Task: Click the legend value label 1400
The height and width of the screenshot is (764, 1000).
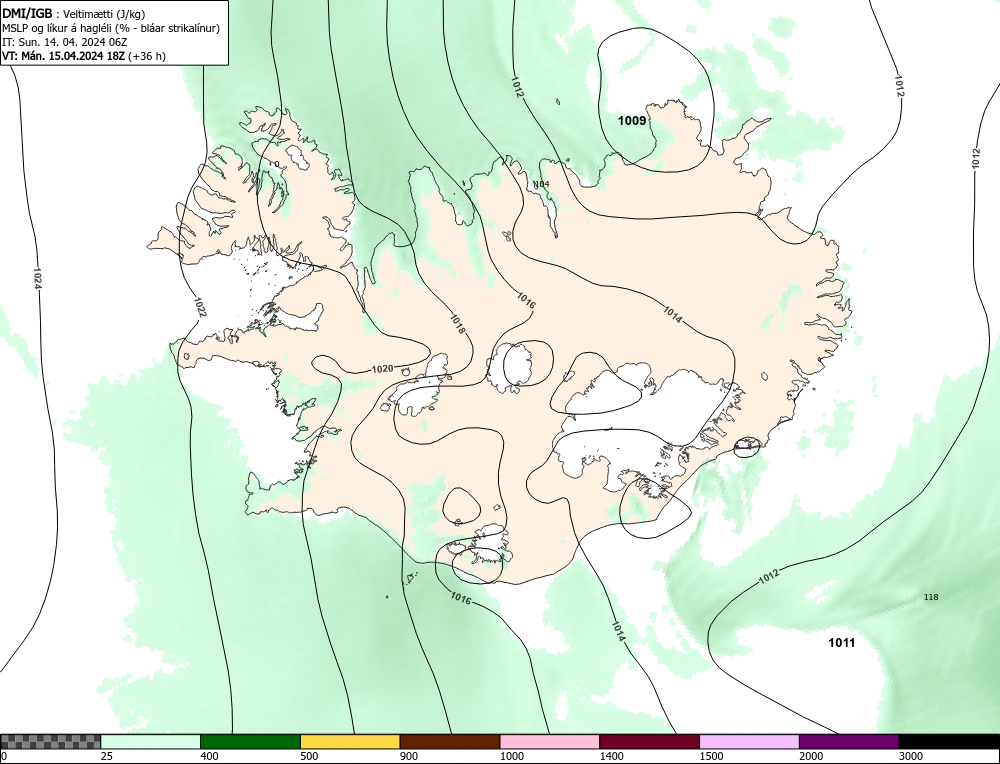Action: tap(610, 756)
